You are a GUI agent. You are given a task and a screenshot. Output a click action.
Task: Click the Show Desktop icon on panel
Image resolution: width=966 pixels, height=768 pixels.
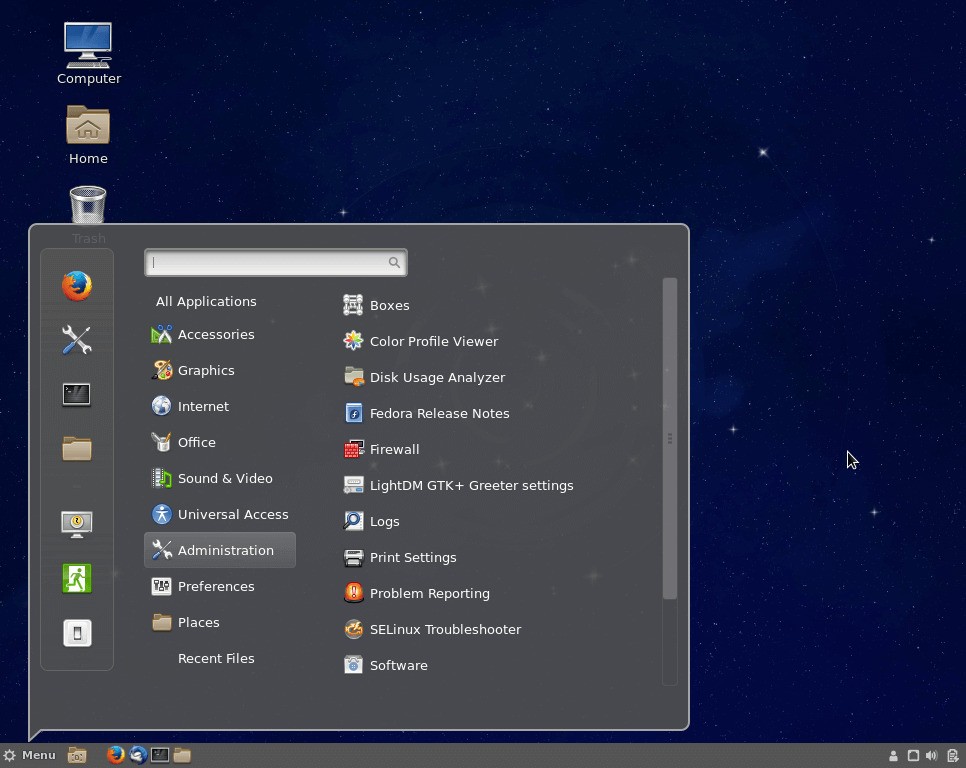pos(77,755)
